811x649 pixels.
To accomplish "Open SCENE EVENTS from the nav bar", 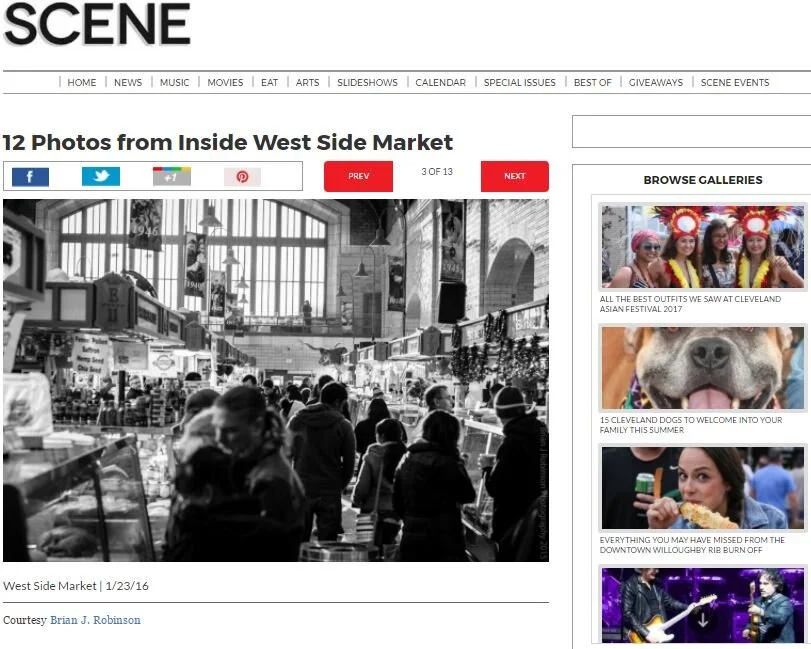I will click(x=735, y=83).
